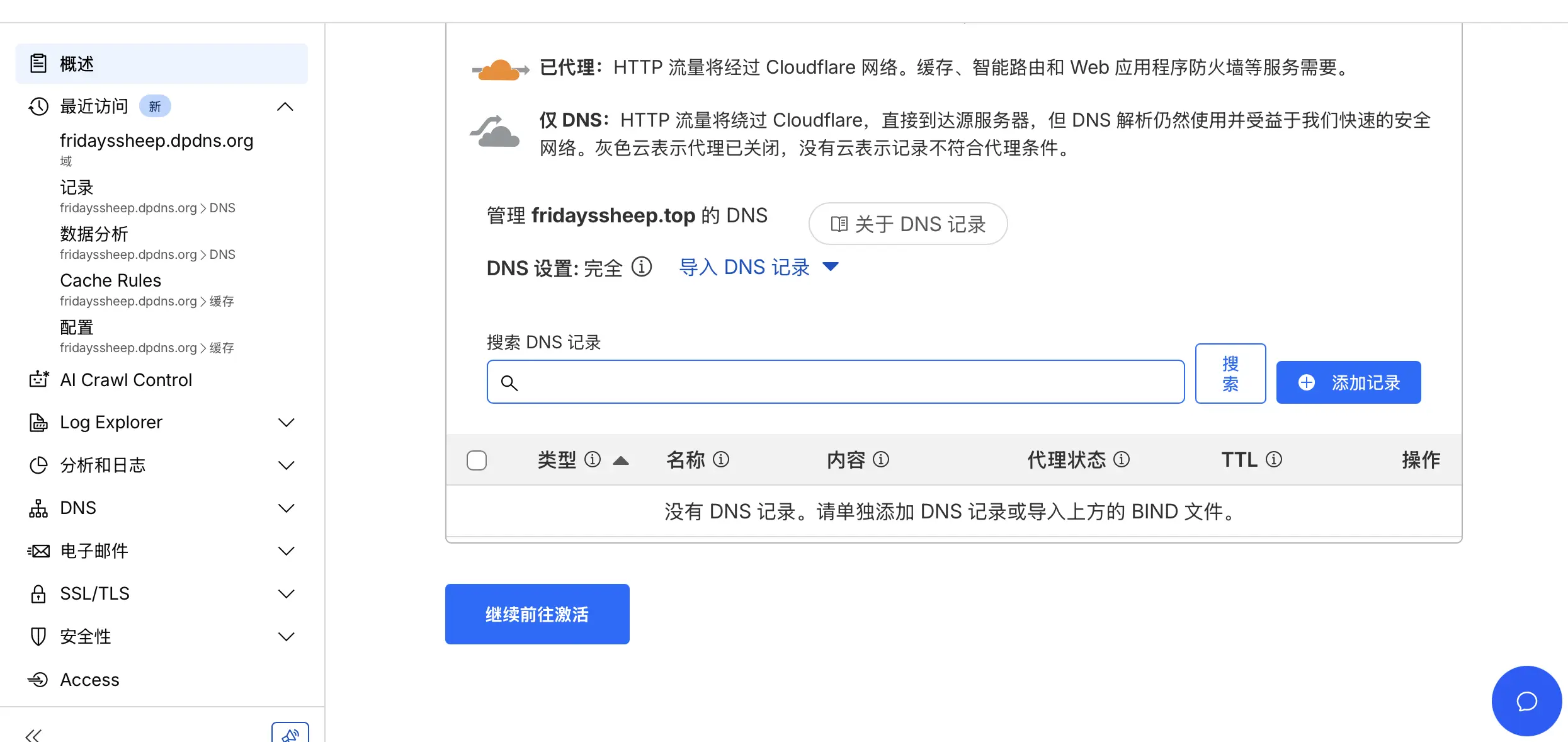Select the 概述 overview item
This screenshot has width=1568, height=742.
coord(77,63)
